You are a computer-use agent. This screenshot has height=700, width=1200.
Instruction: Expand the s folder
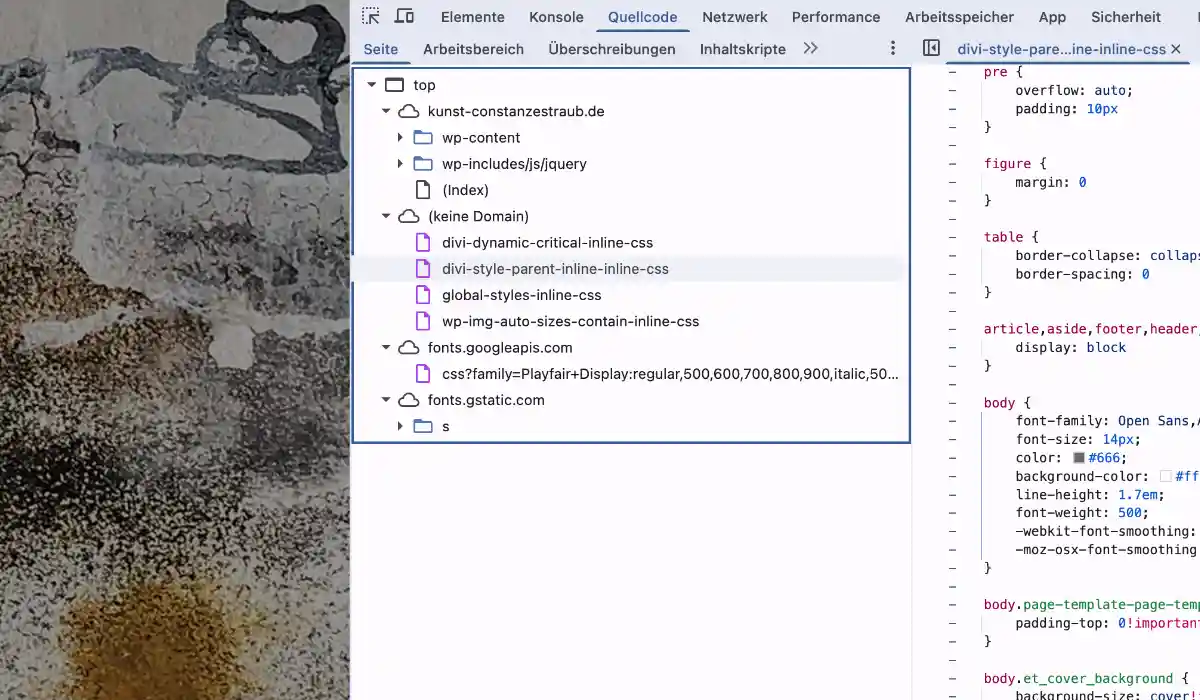pyautogui.click(x=400, y=426)
